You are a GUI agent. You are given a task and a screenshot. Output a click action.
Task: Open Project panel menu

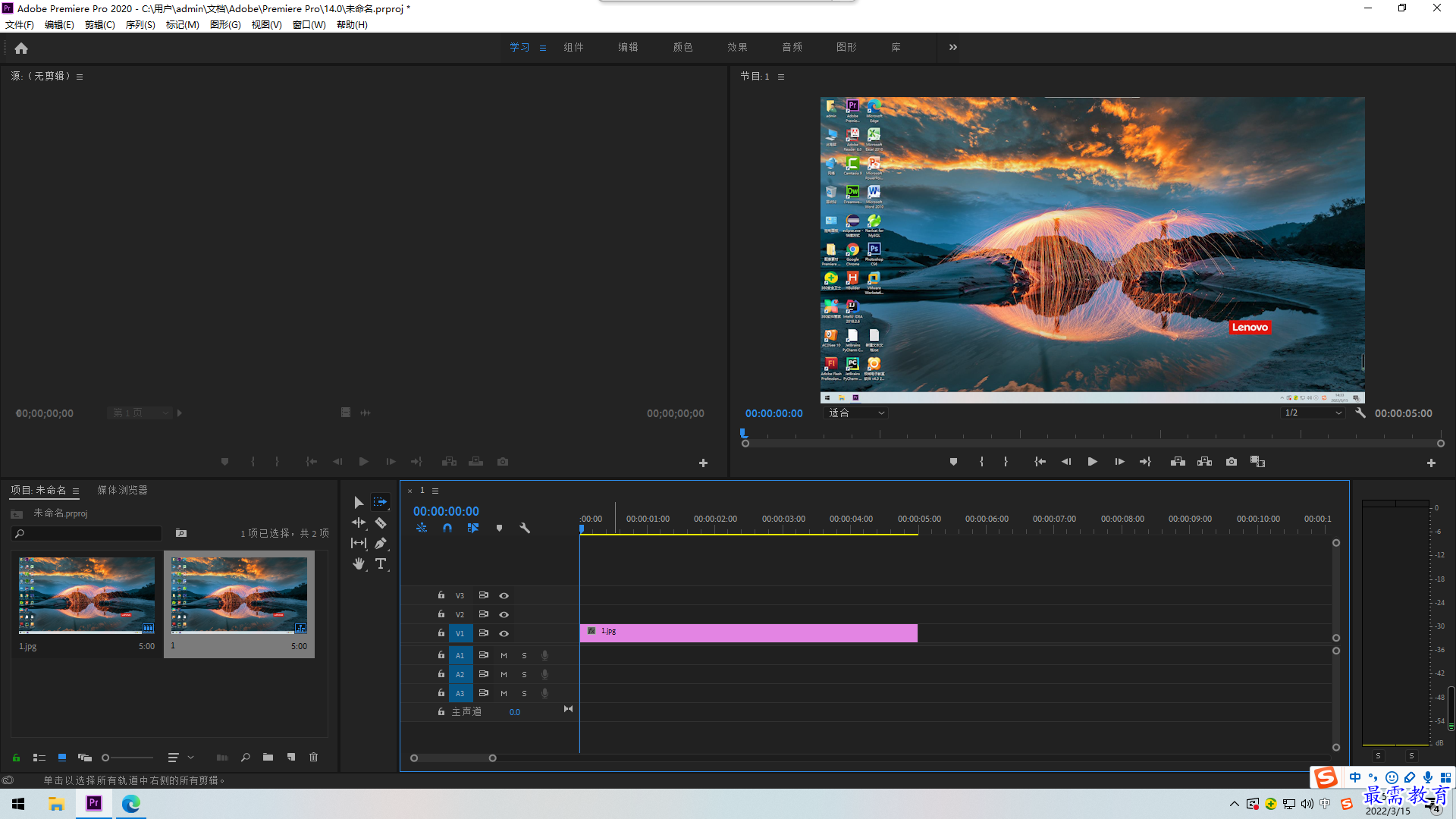[x=76, y=491]
